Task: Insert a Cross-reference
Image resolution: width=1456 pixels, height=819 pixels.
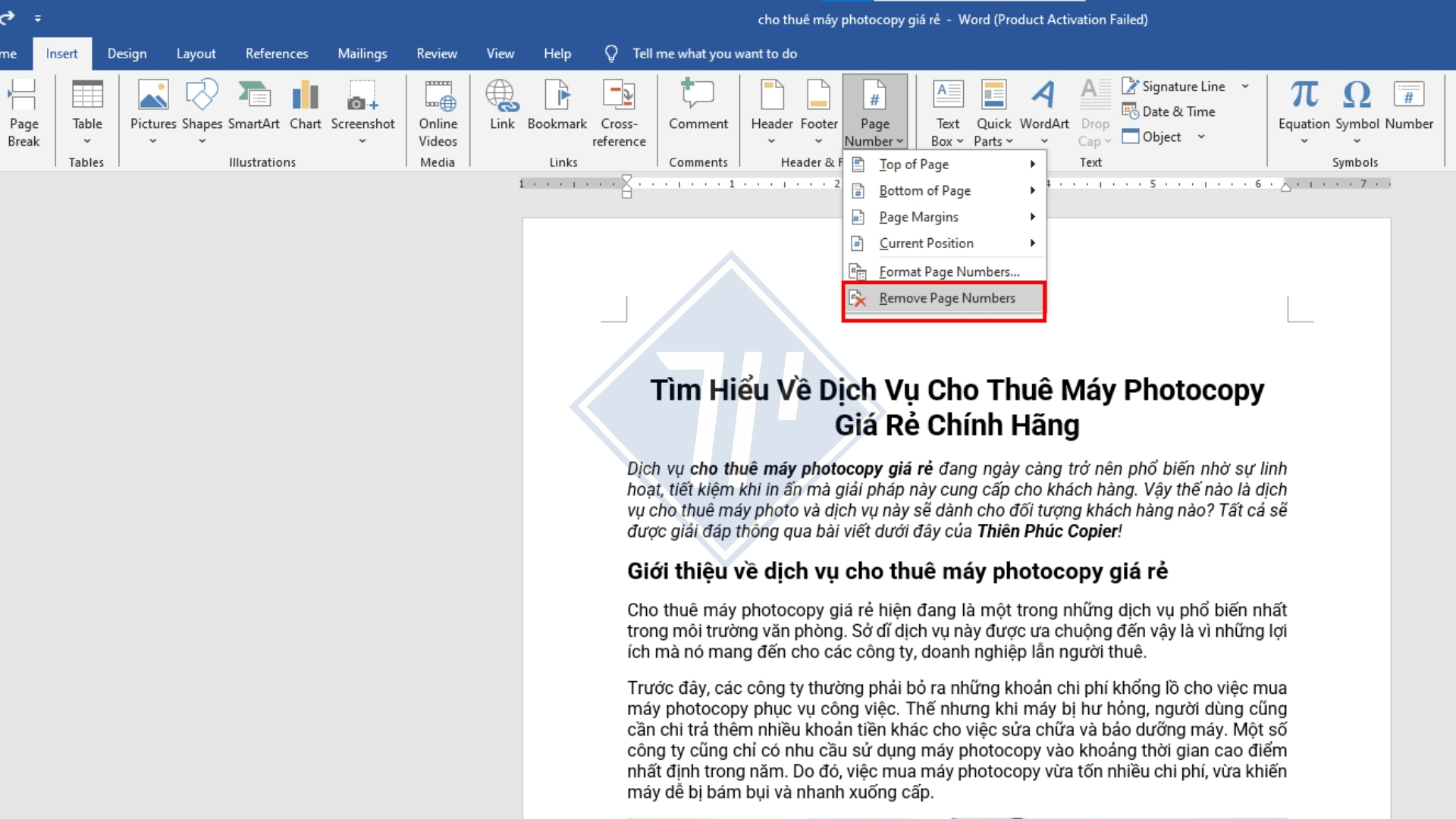Action: point(619,111)
